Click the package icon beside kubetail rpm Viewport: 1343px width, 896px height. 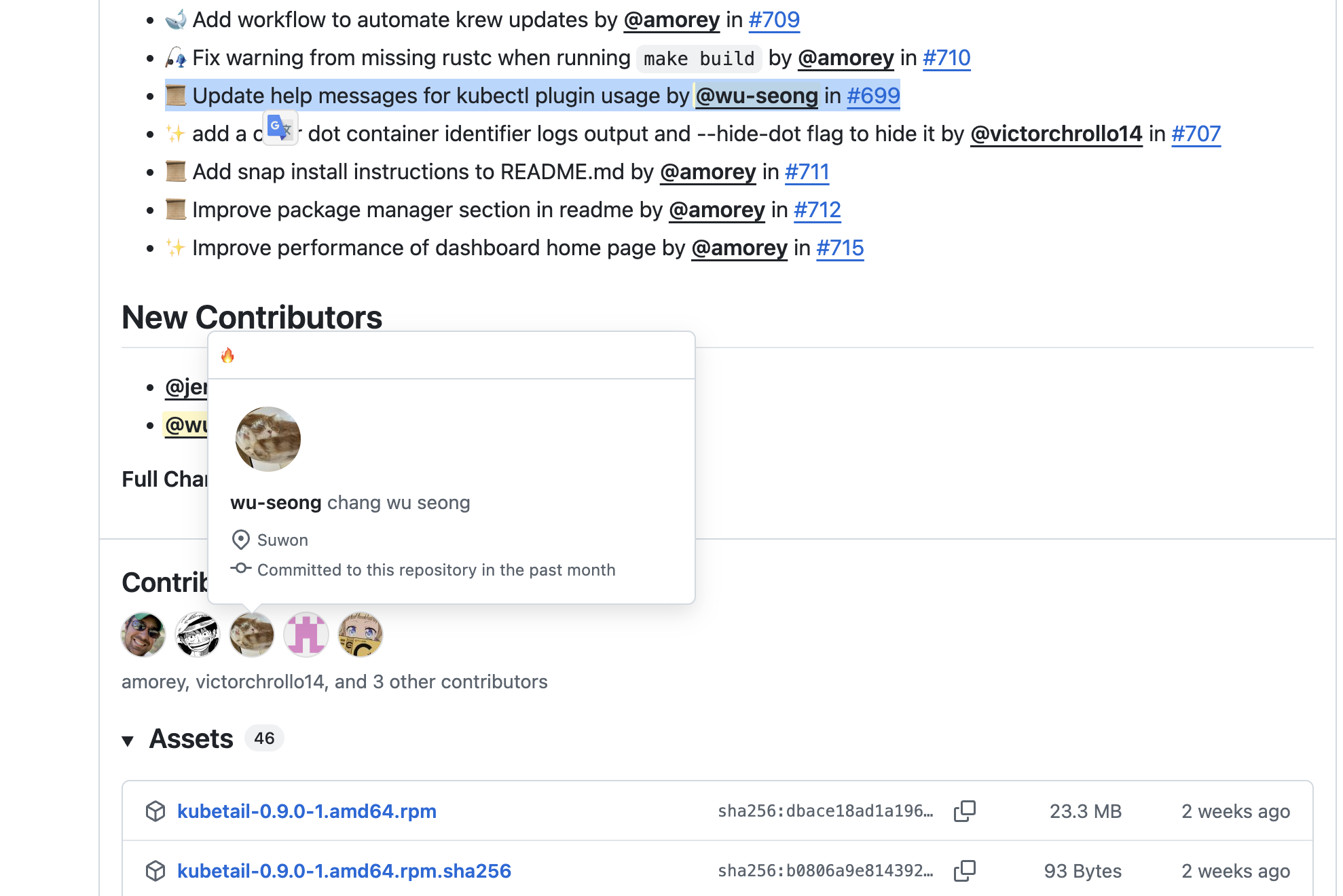[155, 811]
